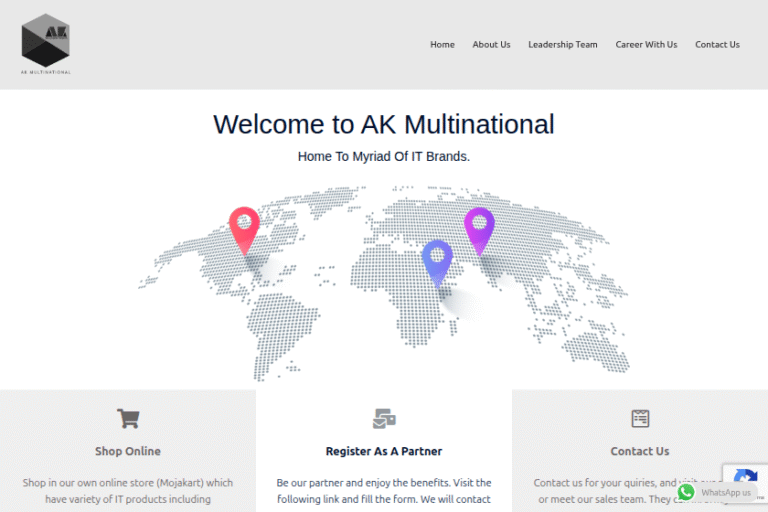Click the AK Multinational logo

click(46, 44)
